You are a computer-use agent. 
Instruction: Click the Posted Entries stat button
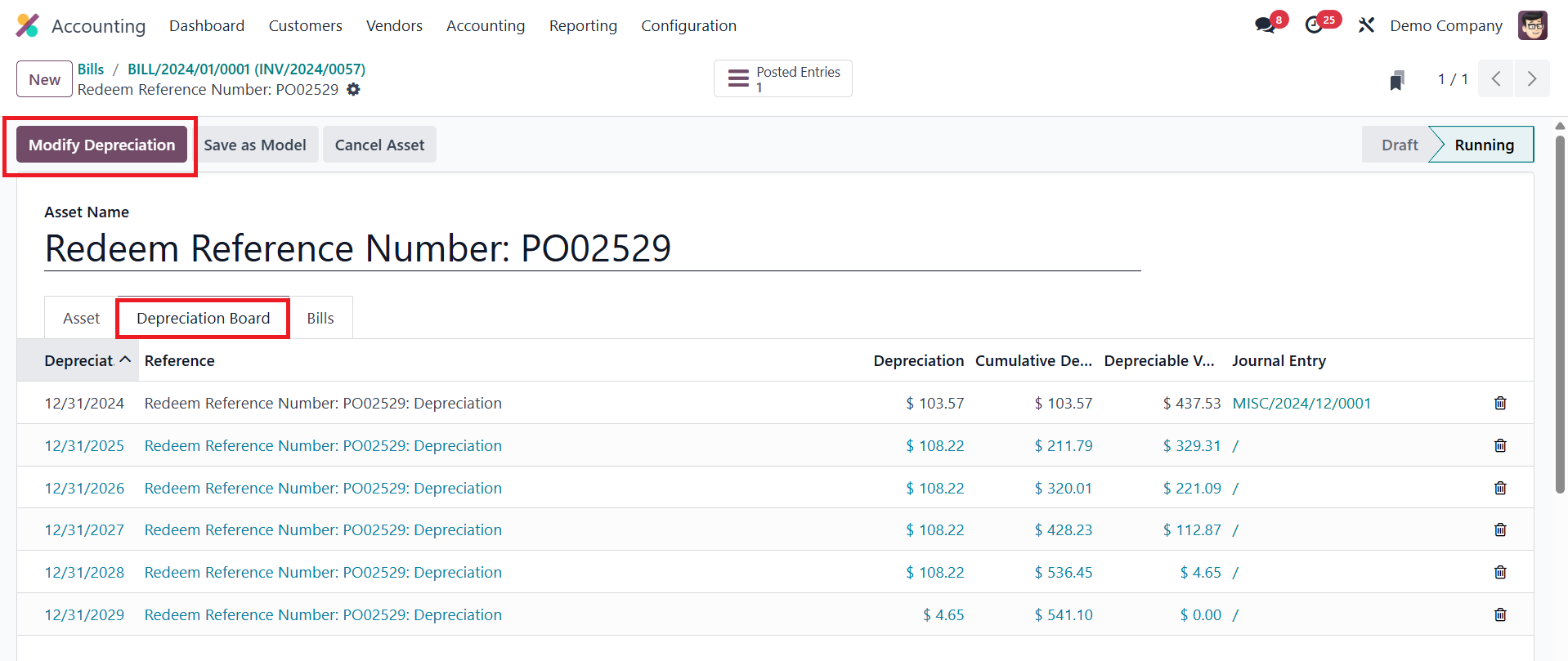click(x=782, y=79)
